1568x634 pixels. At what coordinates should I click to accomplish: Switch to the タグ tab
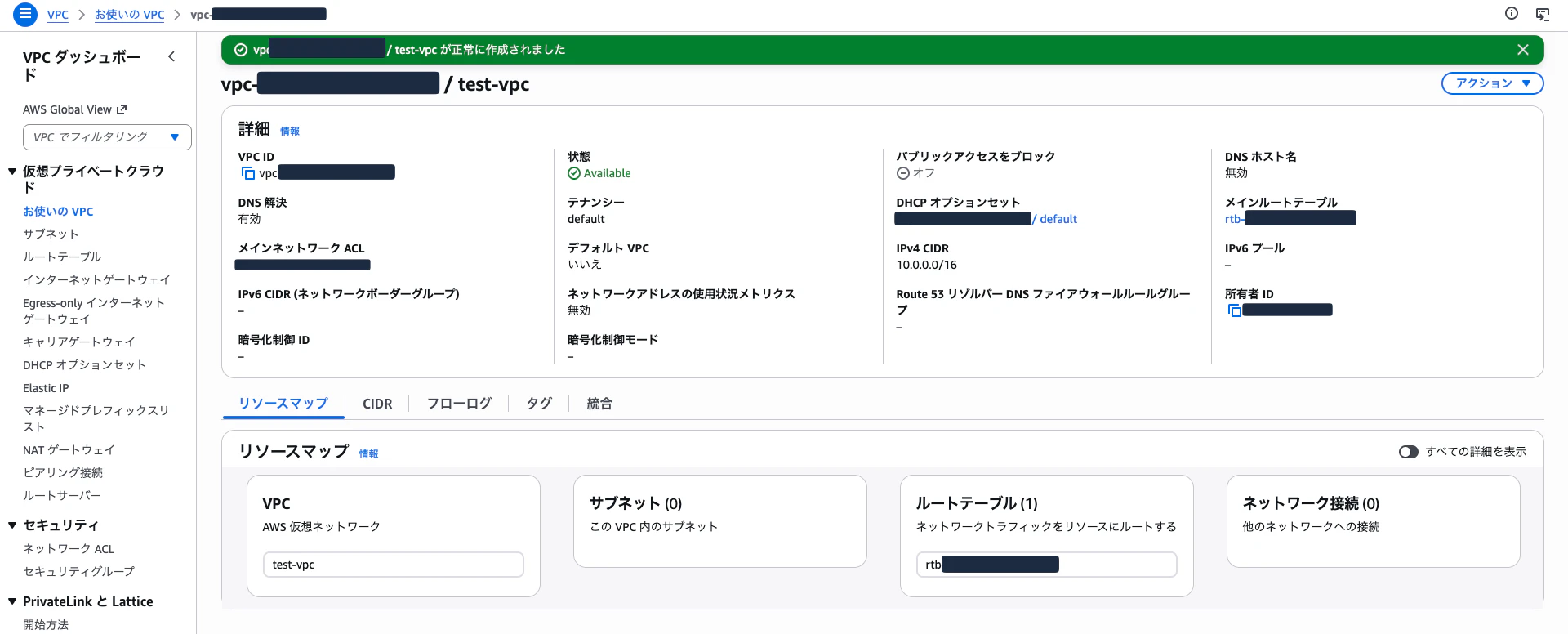pos(539,404)
